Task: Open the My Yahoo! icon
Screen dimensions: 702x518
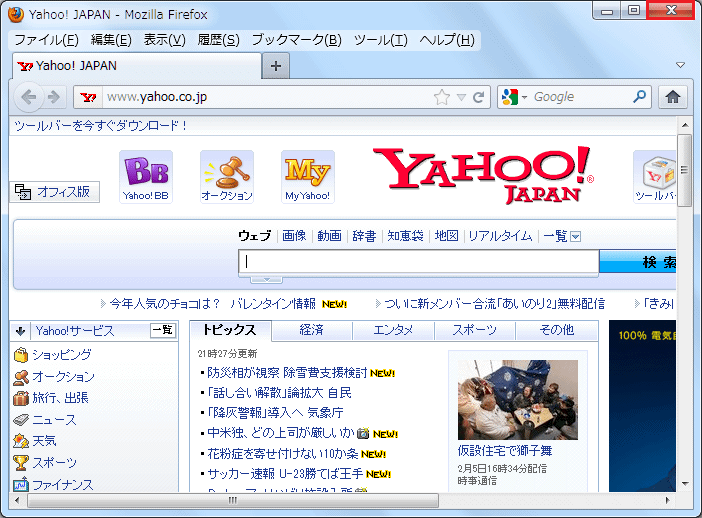Action: pyautogui.click(x=308, y=177)
